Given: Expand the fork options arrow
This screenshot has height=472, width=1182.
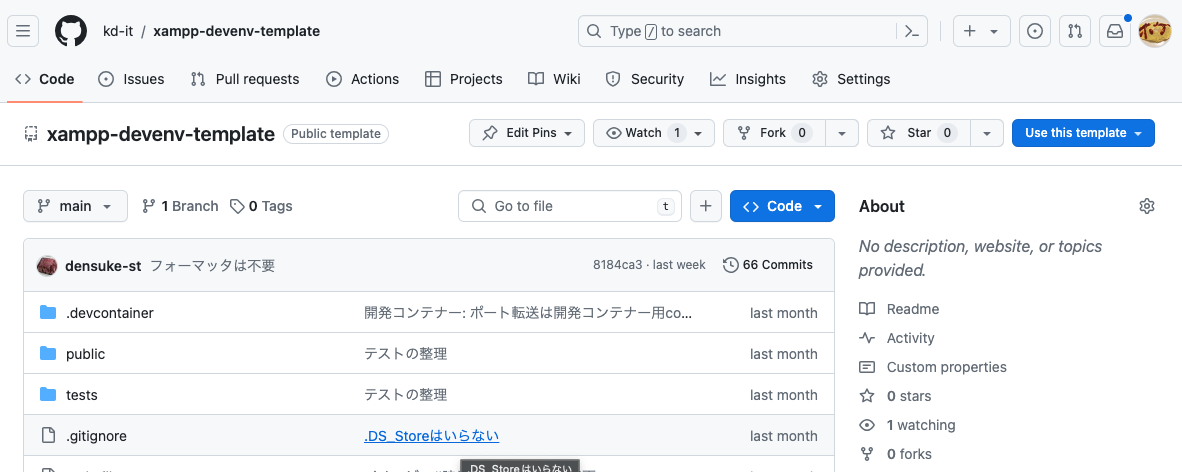Looking at the screenshot, I should (x=842, y=133).
